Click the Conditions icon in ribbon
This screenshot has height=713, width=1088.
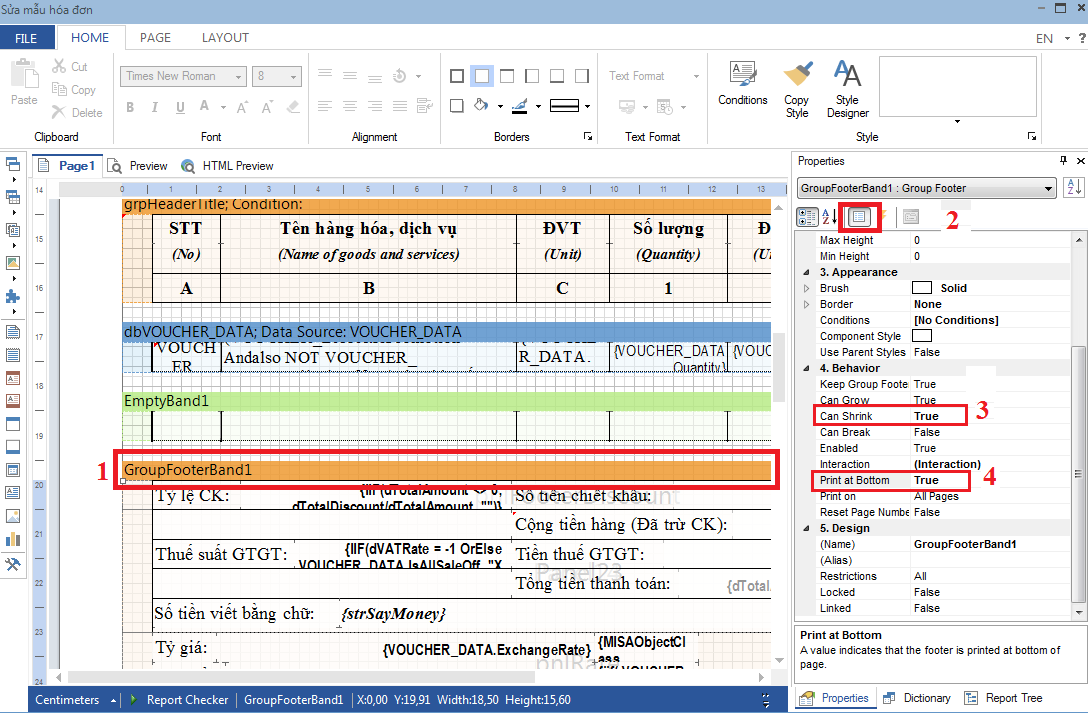point(742,74)
